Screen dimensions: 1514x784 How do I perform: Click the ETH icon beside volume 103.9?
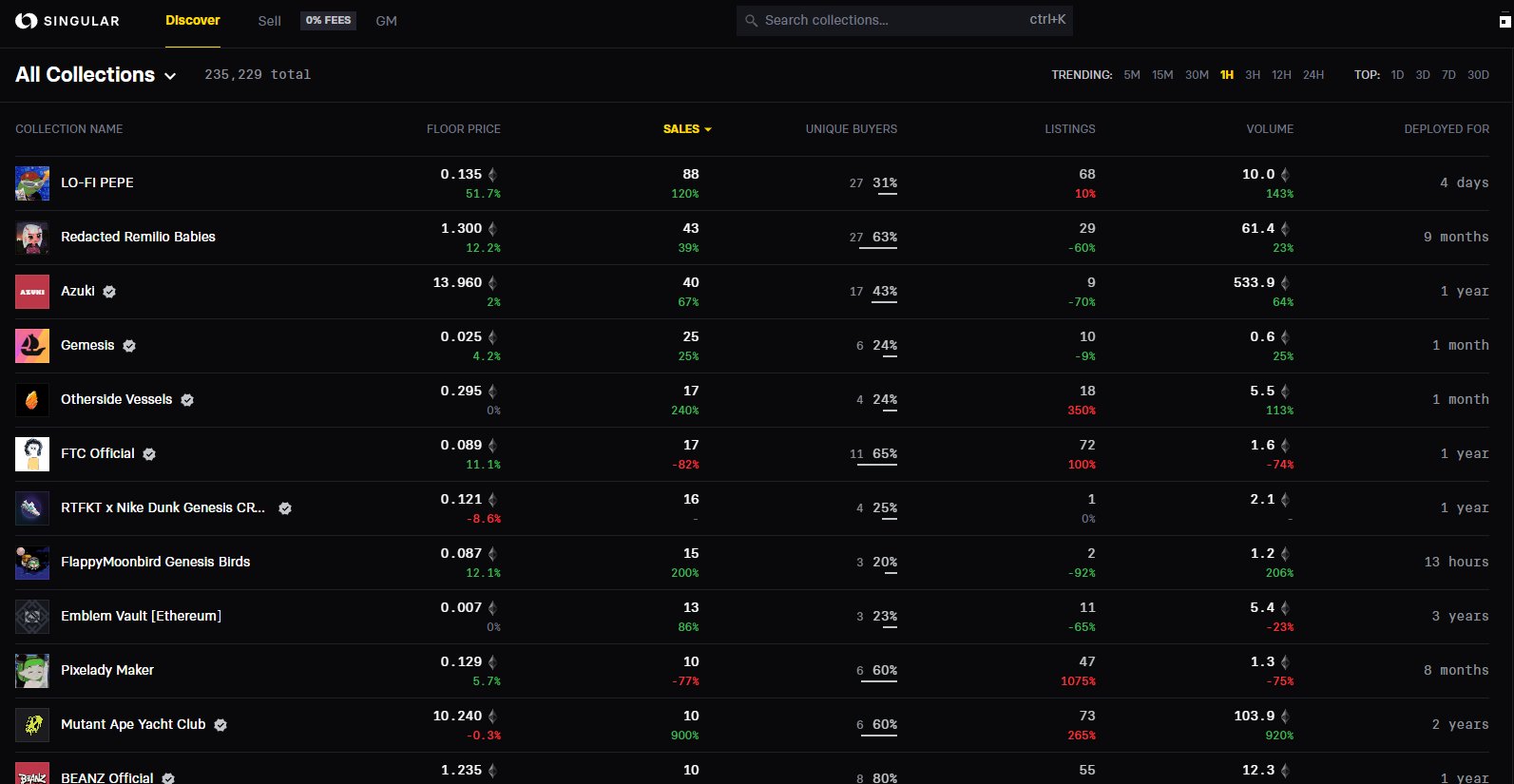1285,717
